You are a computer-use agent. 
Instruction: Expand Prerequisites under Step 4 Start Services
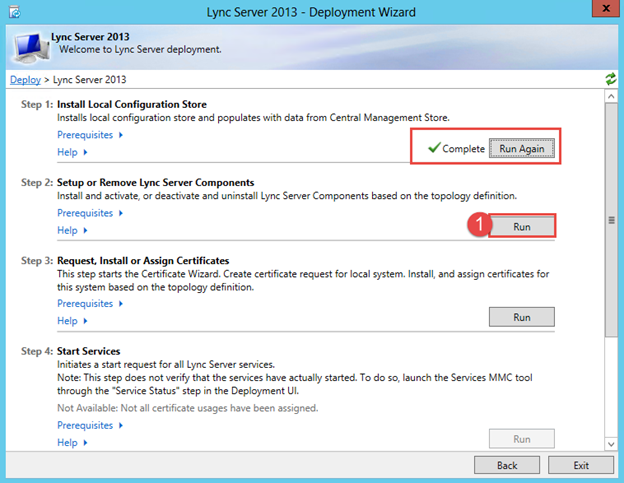click(89, 425)
